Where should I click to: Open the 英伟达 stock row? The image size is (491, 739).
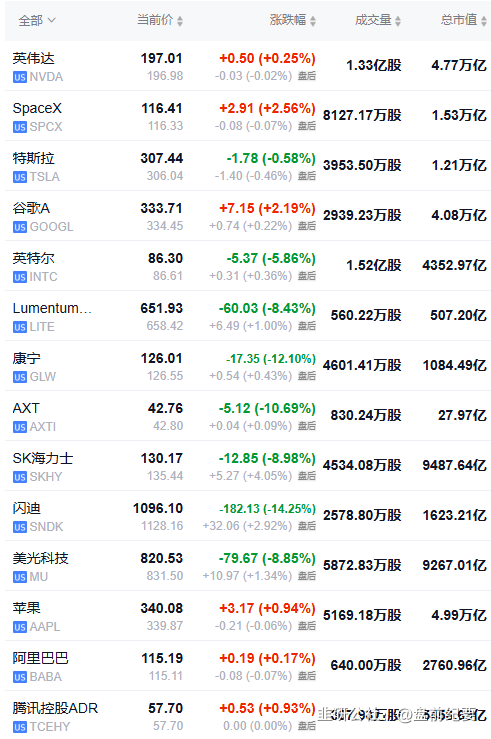(x=248, y=66)
